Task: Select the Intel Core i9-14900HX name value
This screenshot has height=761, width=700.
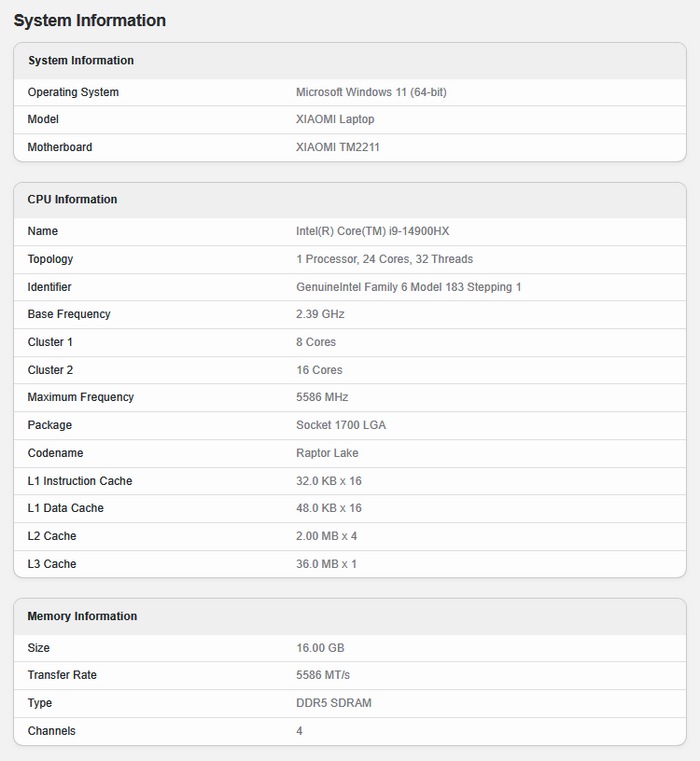Action: click(x=372, y=231)
